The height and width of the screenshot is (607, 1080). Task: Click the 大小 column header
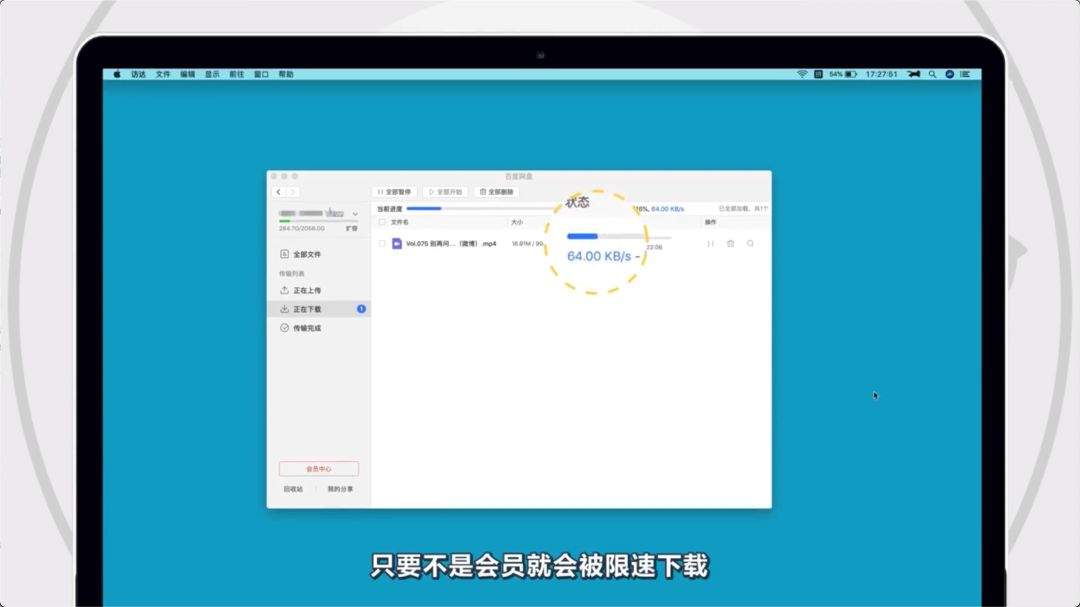517,223
